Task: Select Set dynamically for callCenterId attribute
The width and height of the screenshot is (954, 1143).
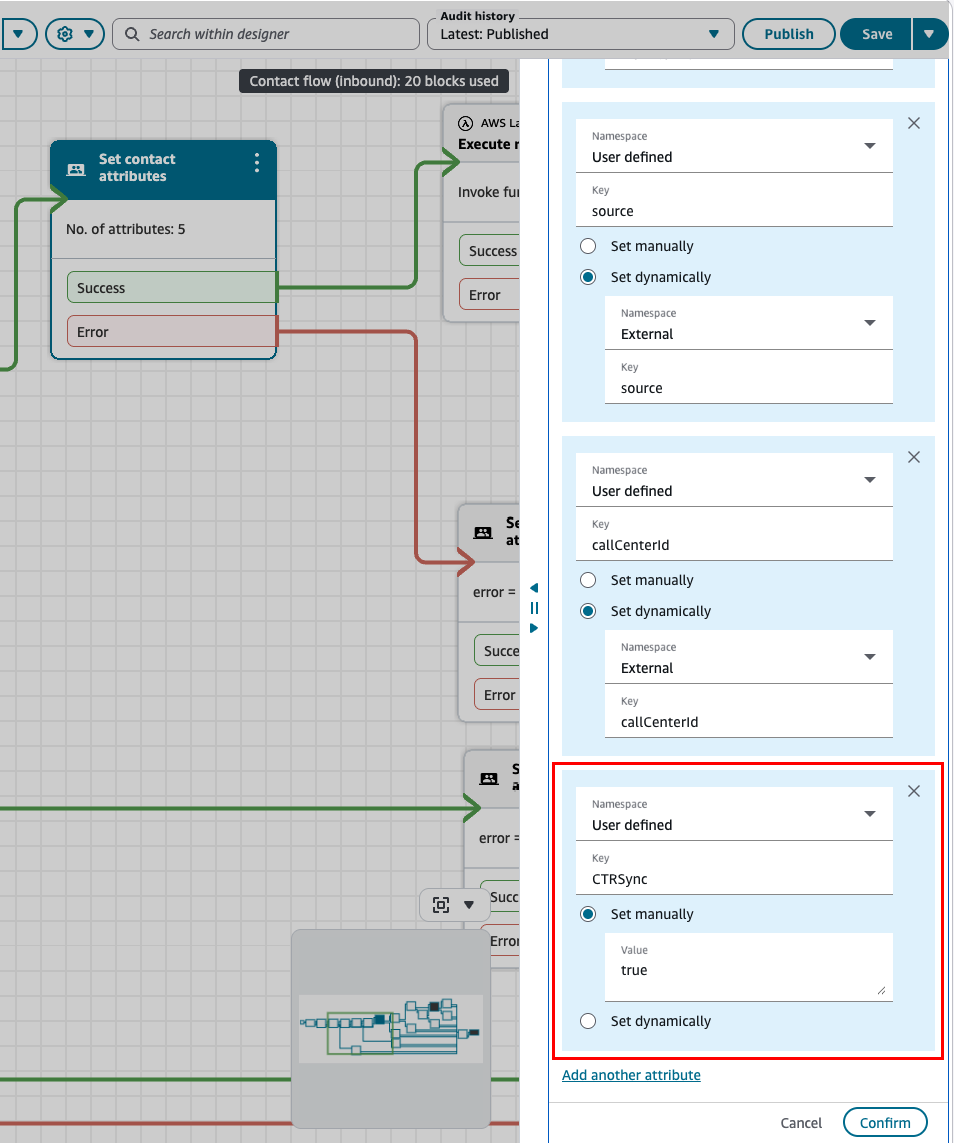Action: (588, 611)
